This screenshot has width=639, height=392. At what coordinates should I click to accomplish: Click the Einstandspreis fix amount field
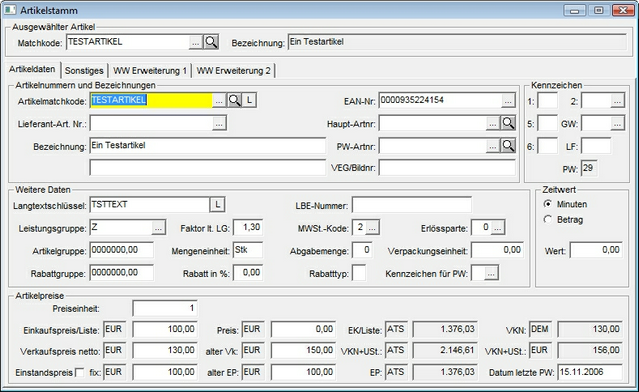[165, 372]
